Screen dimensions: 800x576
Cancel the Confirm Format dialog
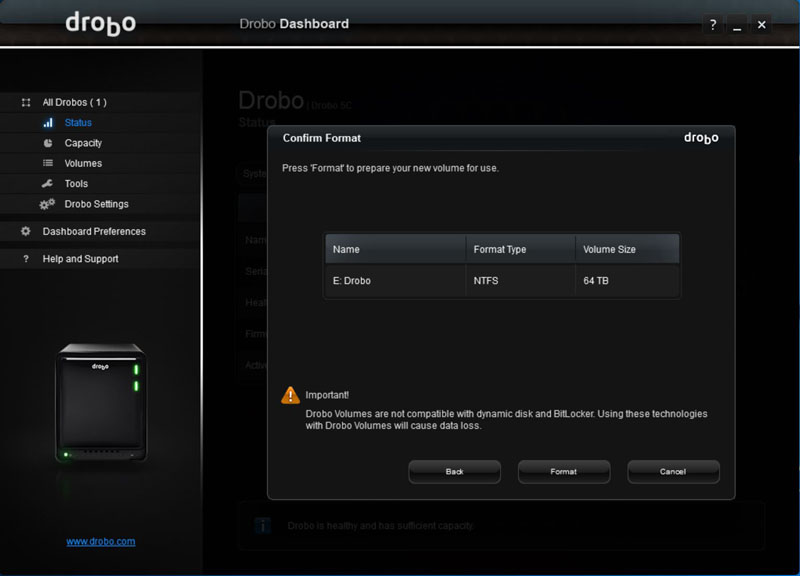click(x=673, y=471)
